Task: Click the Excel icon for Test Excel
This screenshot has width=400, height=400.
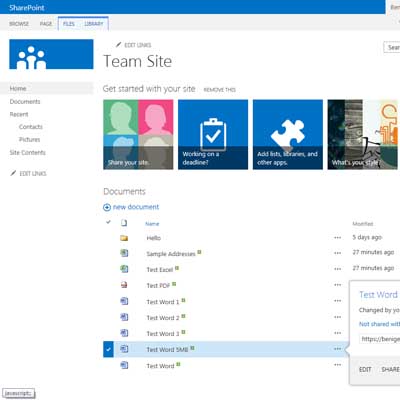Action: coord(124,269)
